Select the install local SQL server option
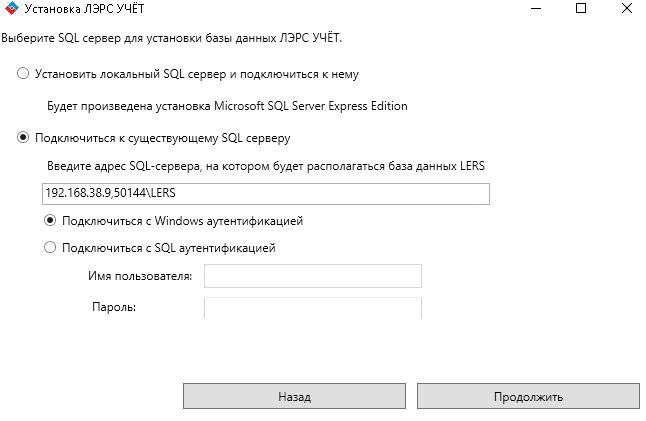646x421 pixels. (23, 74)
